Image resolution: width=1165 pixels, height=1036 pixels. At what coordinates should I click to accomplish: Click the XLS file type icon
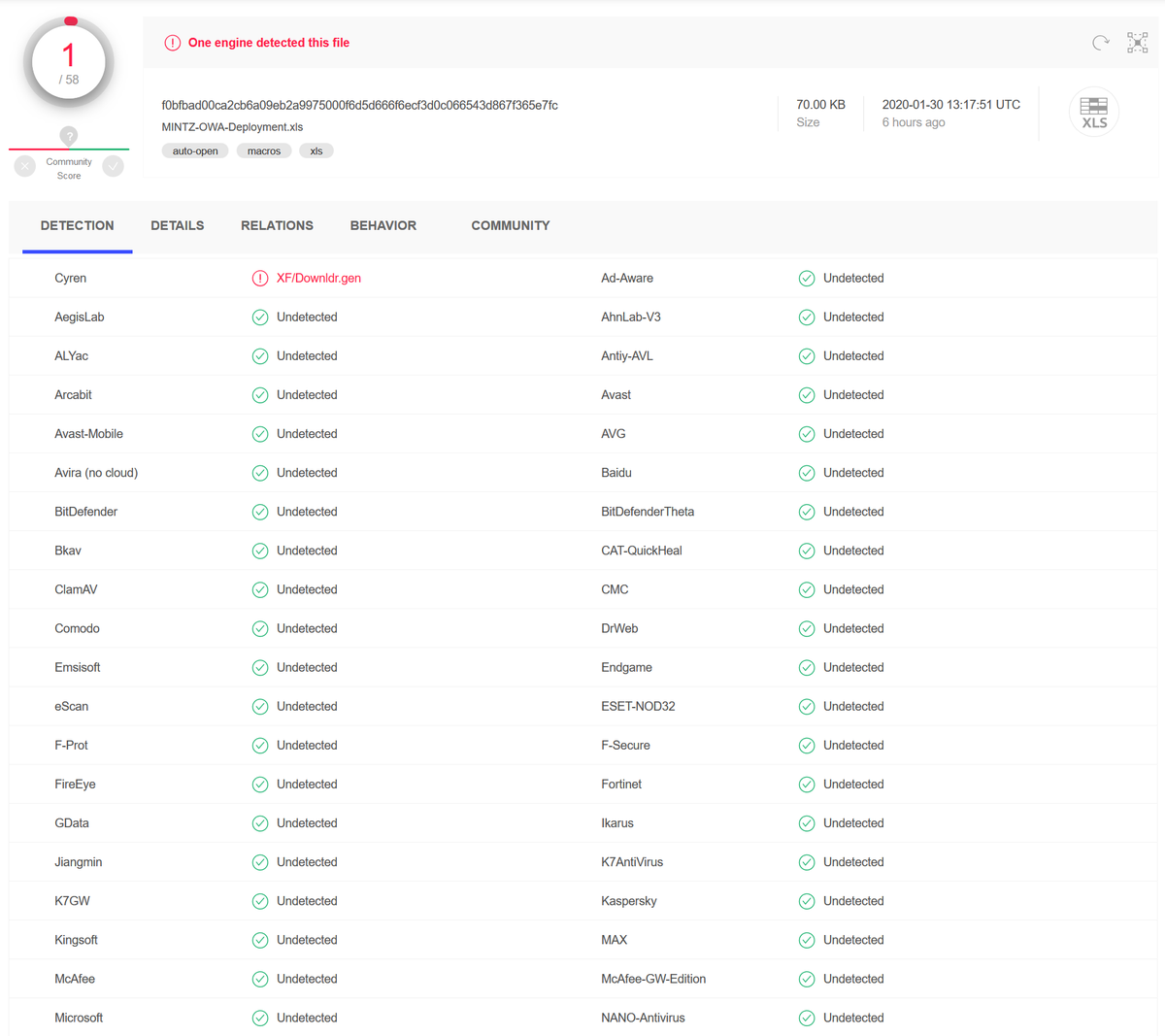(x=1094, y=113)
